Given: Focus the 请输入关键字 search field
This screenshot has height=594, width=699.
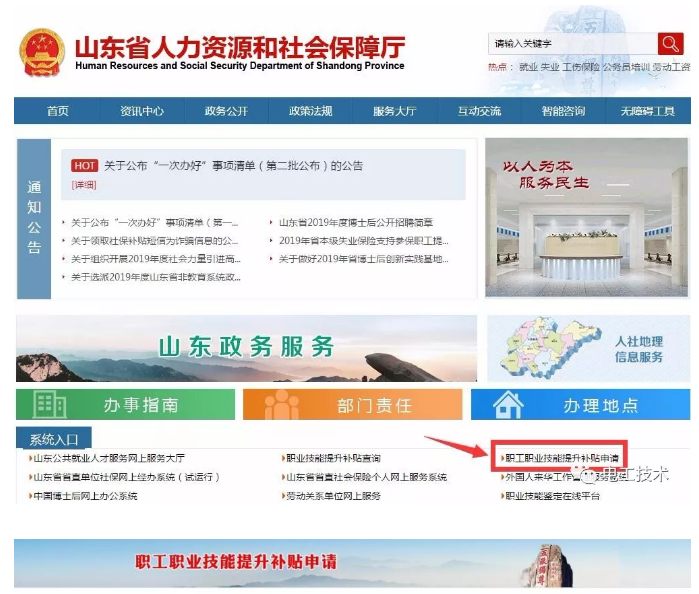Looking at the screenshot, I should click(573, 44).
